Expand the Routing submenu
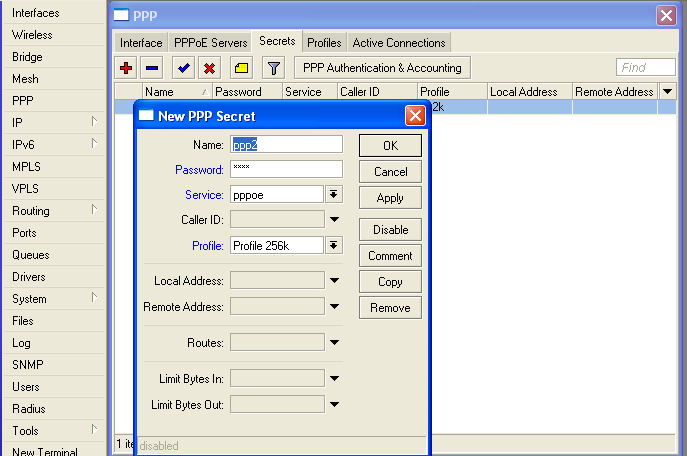This screenshot has height=456, width=687. 94,209
